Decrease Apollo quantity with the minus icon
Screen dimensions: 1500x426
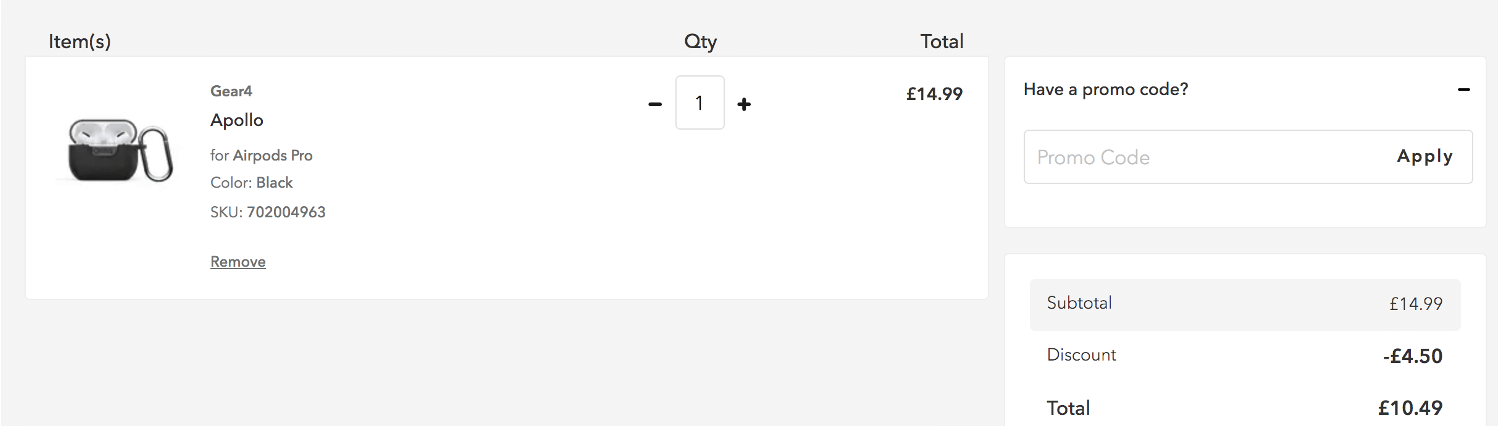tap(655, 104)
